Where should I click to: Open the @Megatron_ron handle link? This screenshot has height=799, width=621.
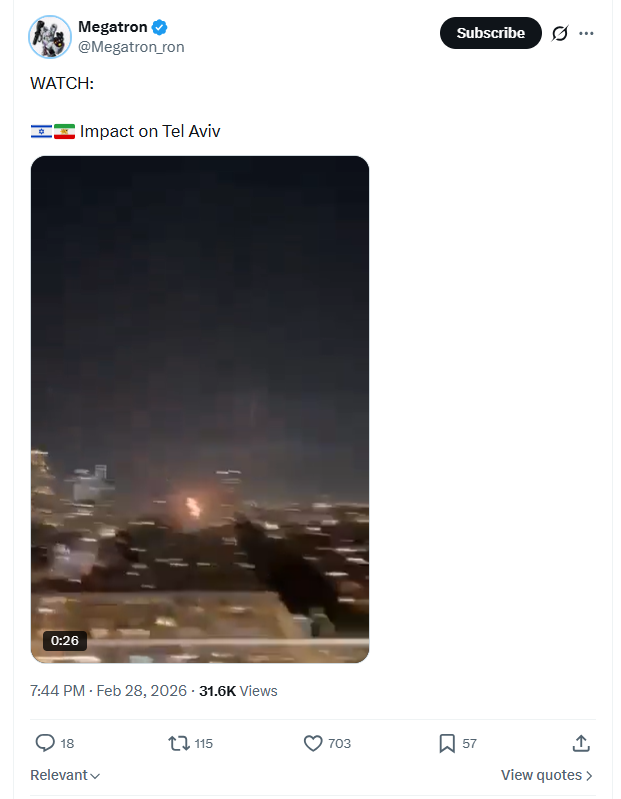point(131,47)
